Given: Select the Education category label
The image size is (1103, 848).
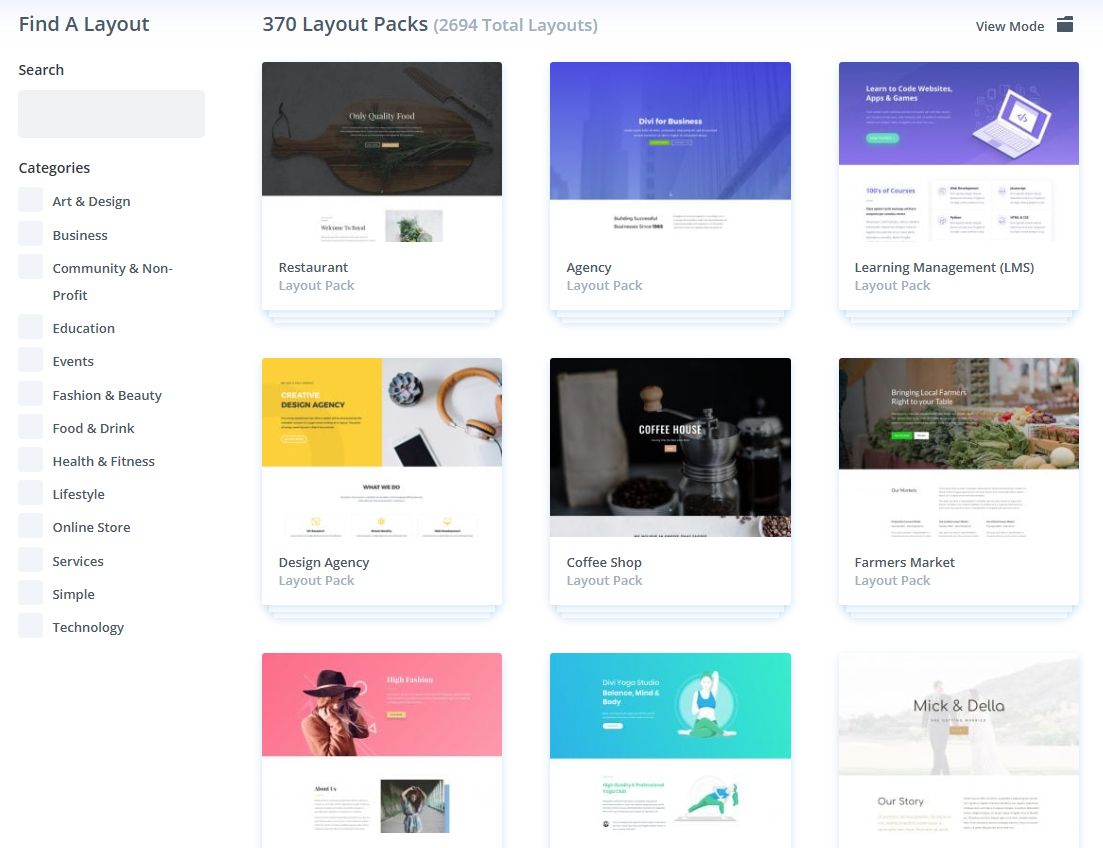Looking at the screenshot, I should coord(84,328).
